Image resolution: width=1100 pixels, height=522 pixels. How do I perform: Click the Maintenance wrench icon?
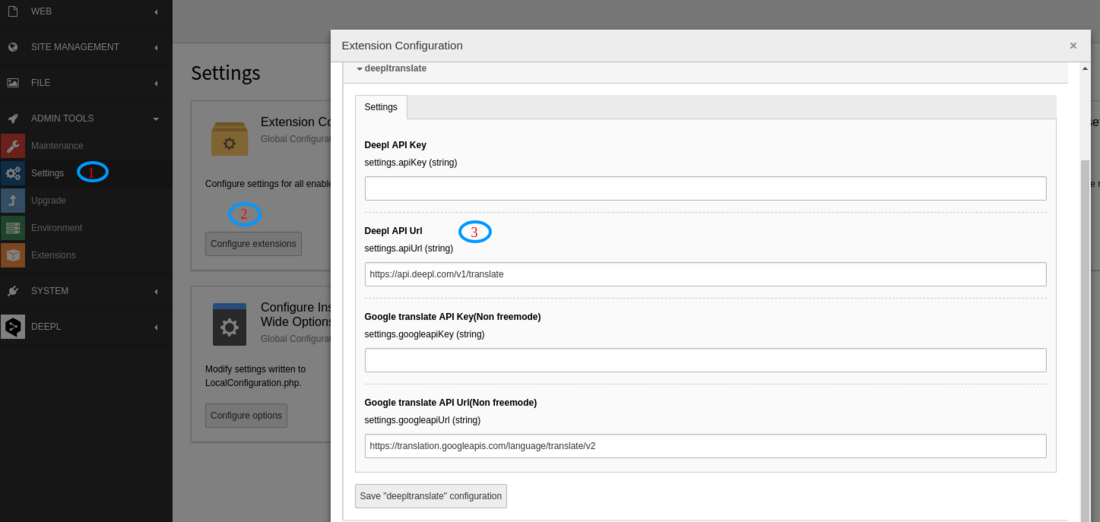click(x=13, y=146)
